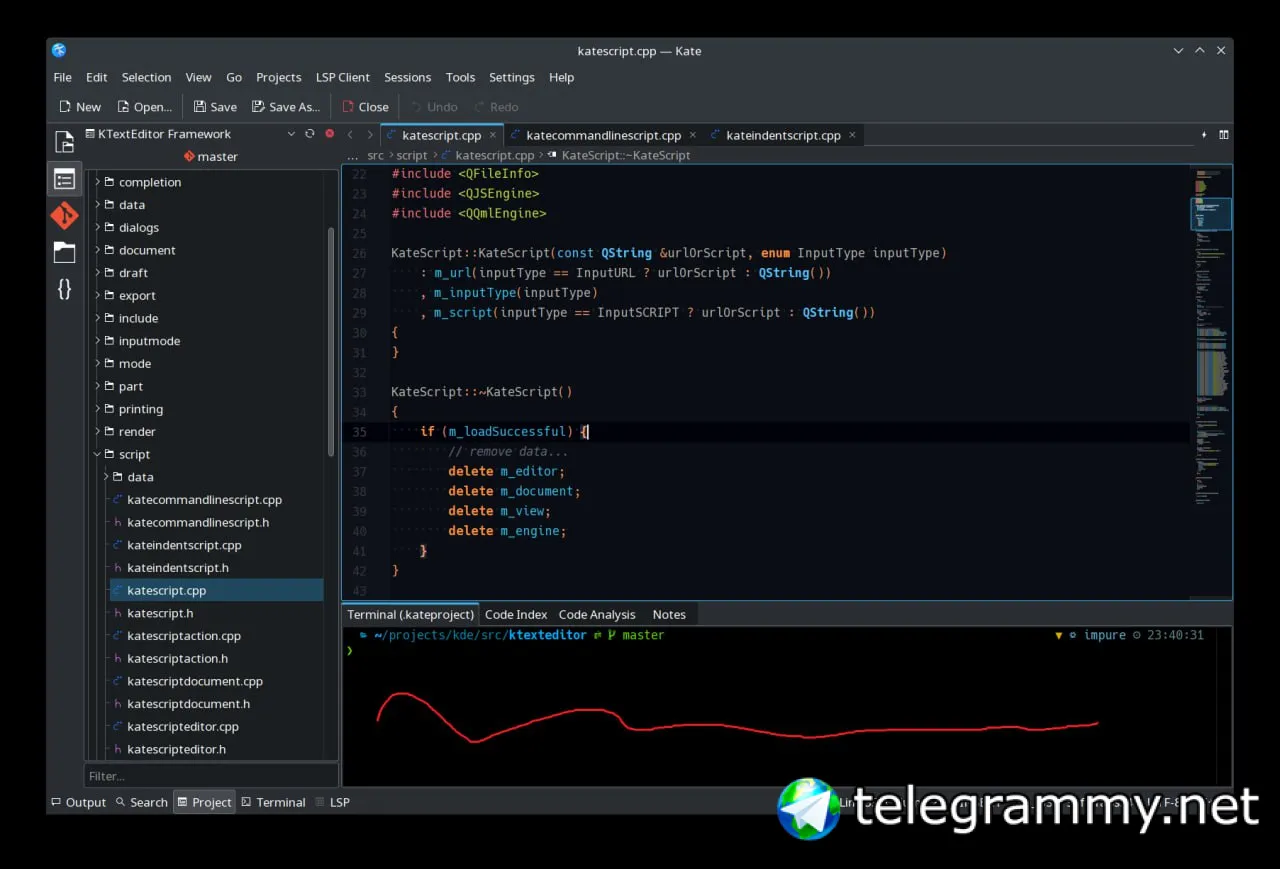The height and width of the screenshot is (869, 1280).
Task: Close the katecommandlinescript.cpp tab
Action: (693, 135)
